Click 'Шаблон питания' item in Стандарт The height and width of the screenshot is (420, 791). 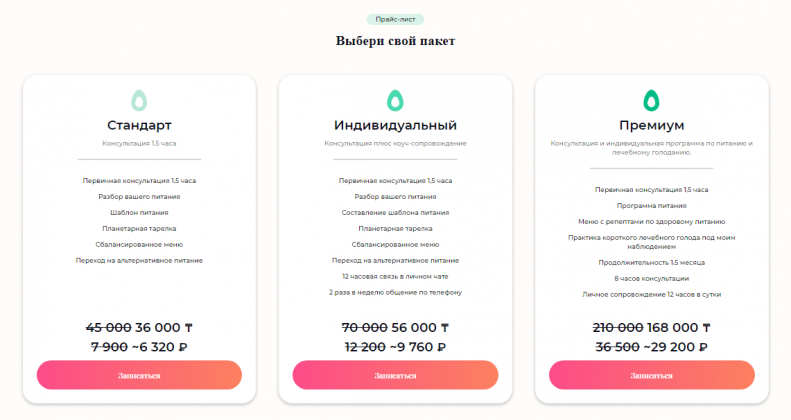[139, 213]
